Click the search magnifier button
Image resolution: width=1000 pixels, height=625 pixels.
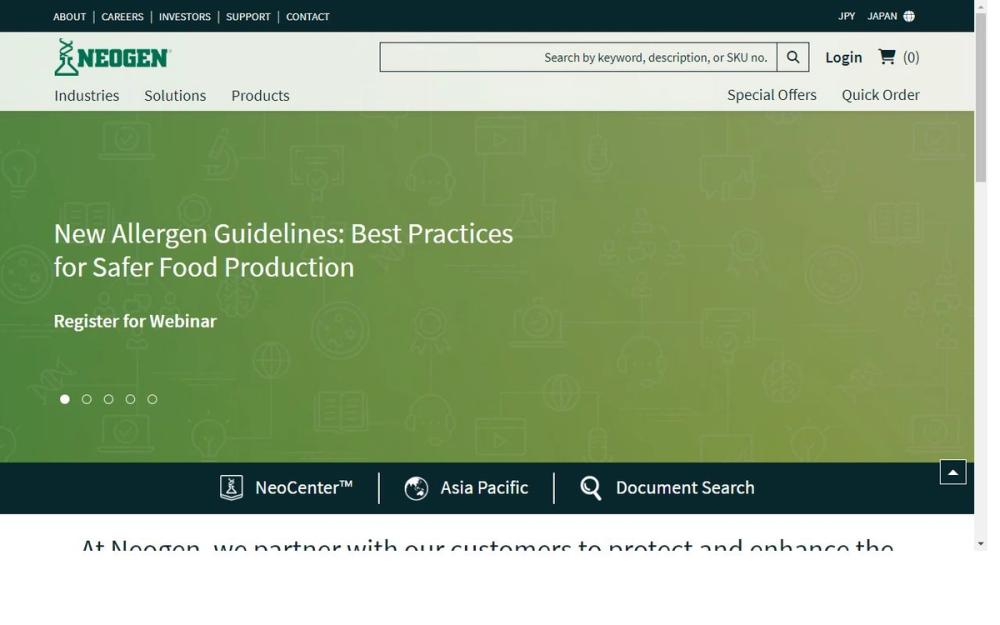click(x=793, y=57)
